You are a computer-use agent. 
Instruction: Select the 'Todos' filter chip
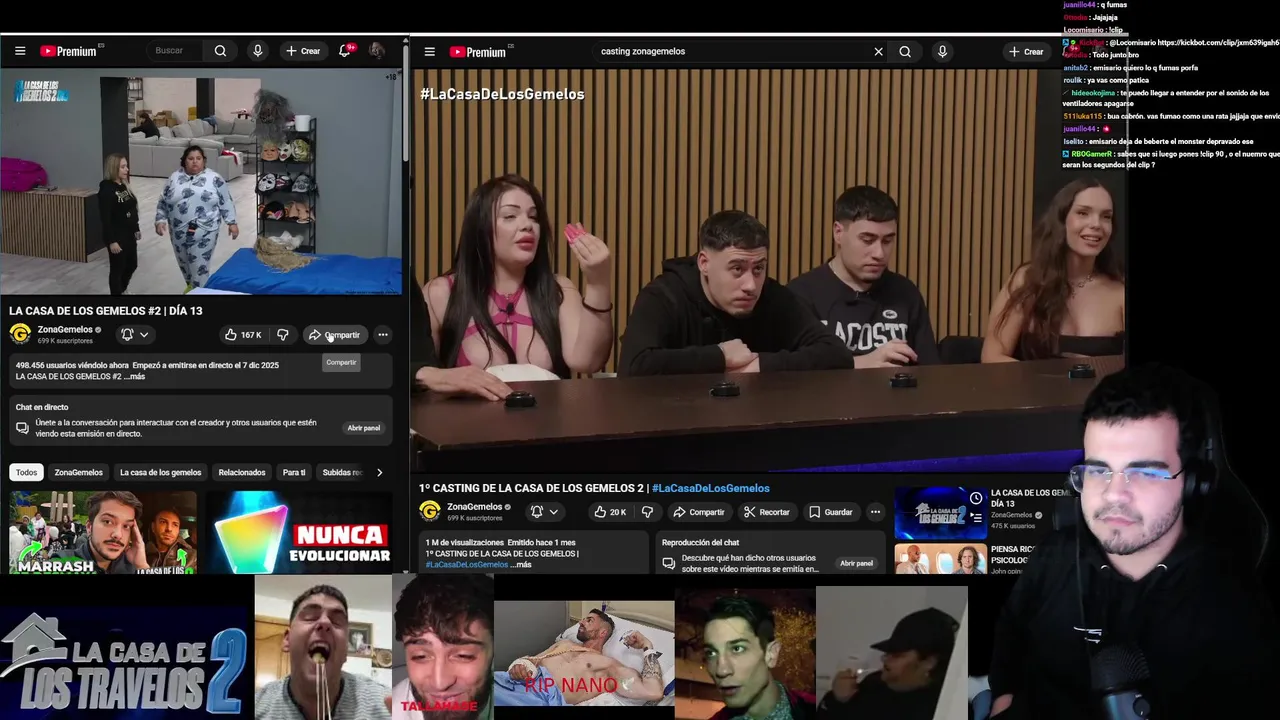[26, 472]
